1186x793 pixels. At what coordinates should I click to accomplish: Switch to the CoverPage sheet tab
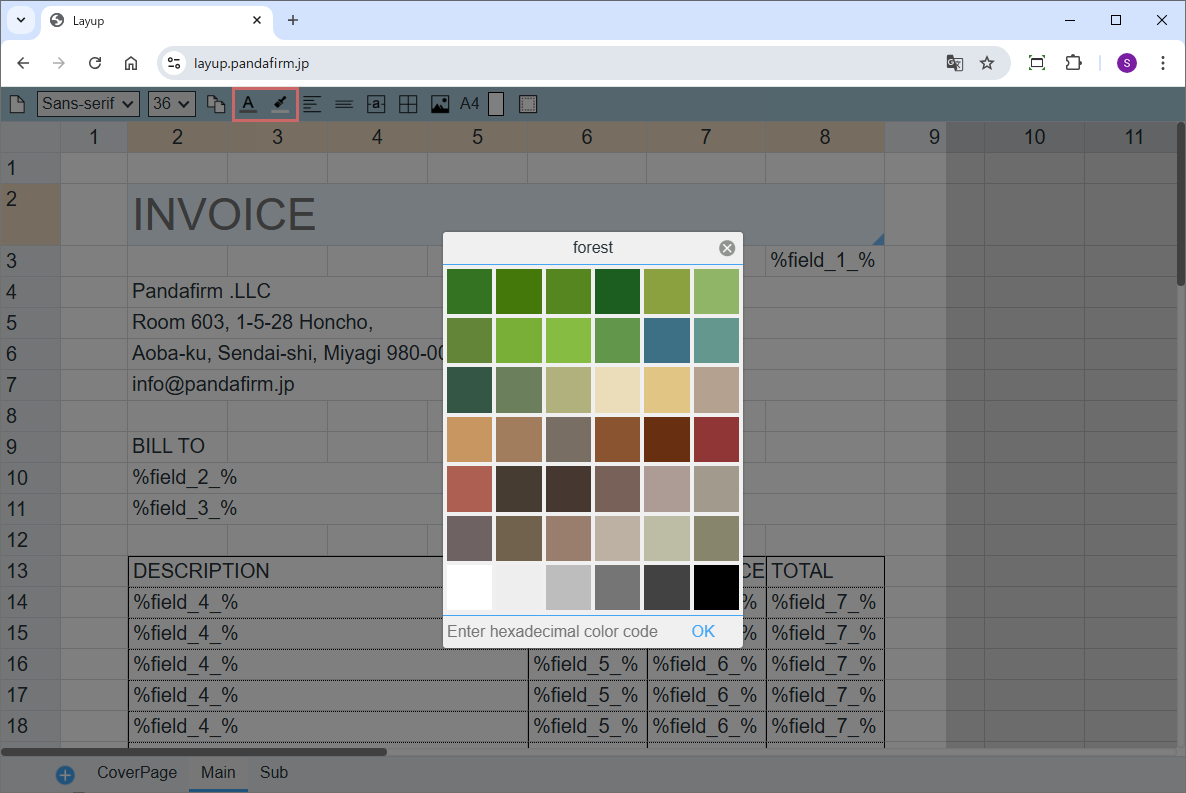[137, 773]
